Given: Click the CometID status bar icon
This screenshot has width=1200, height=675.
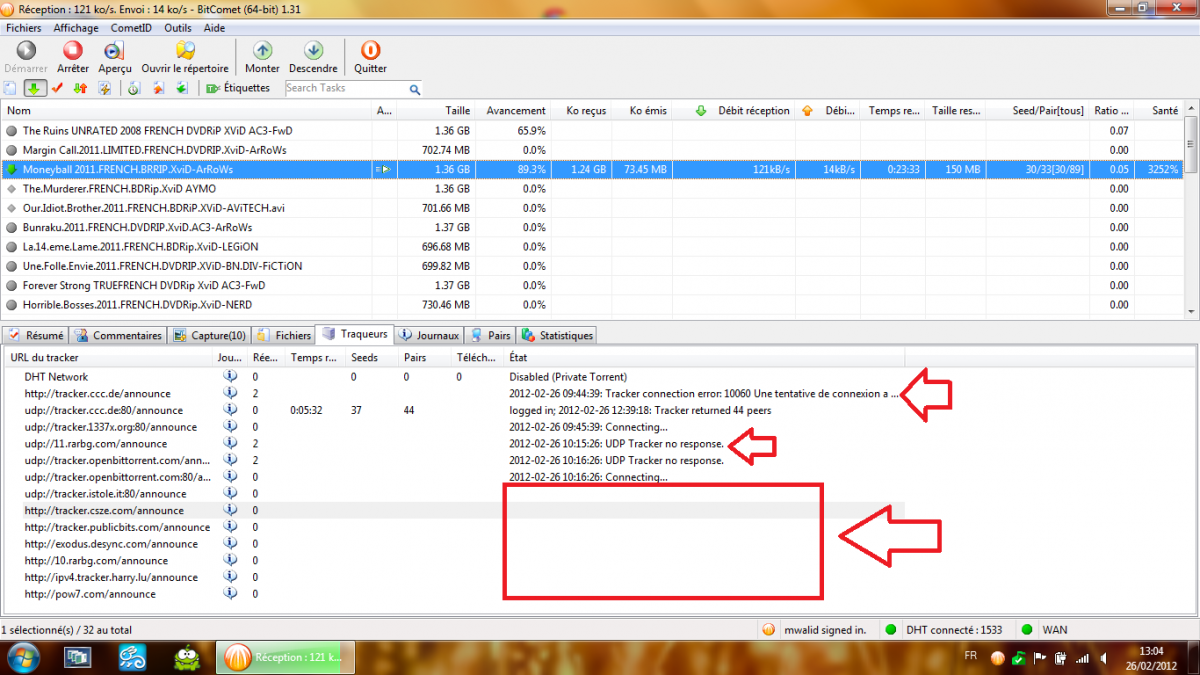Looking at the screenshot, I should click(768, 630).
